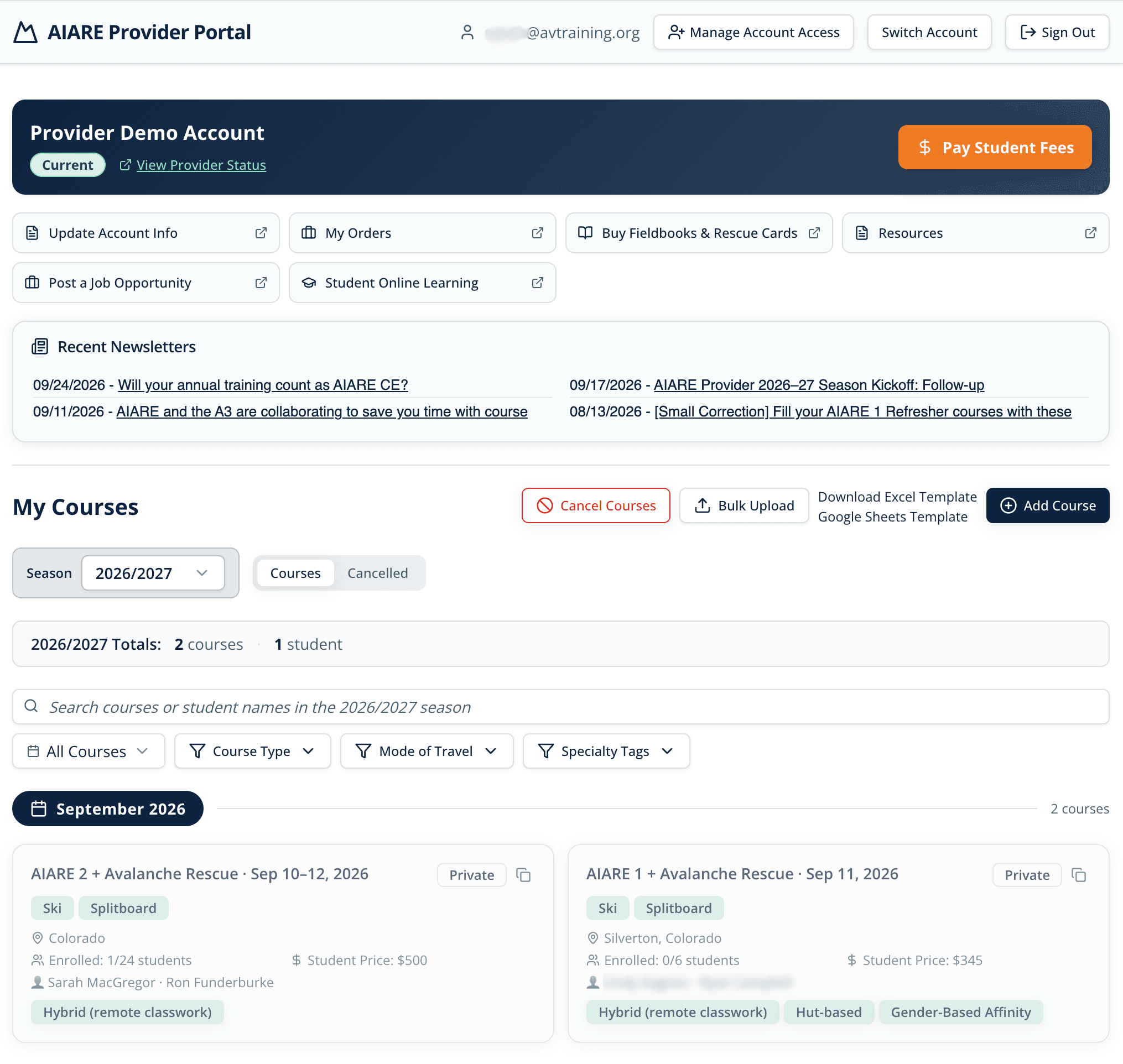Click the search magnifier icon
The height and width of the screenshot is (1064, 1123).
32,706
